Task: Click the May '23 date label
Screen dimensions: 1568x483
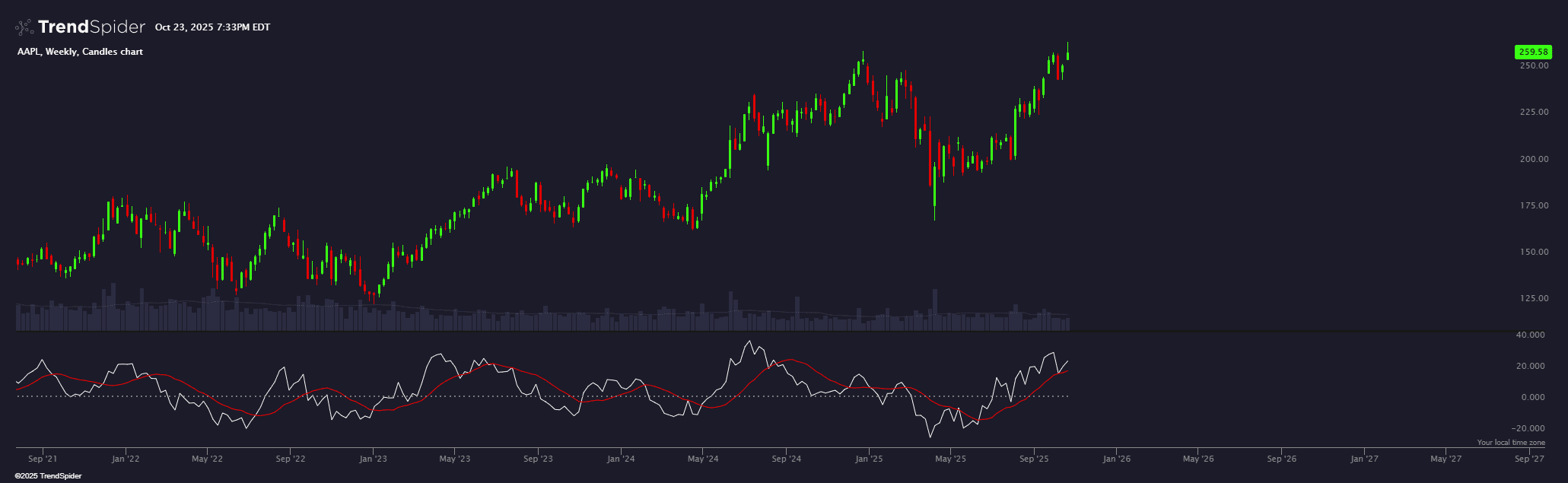Action: (455, 459)
